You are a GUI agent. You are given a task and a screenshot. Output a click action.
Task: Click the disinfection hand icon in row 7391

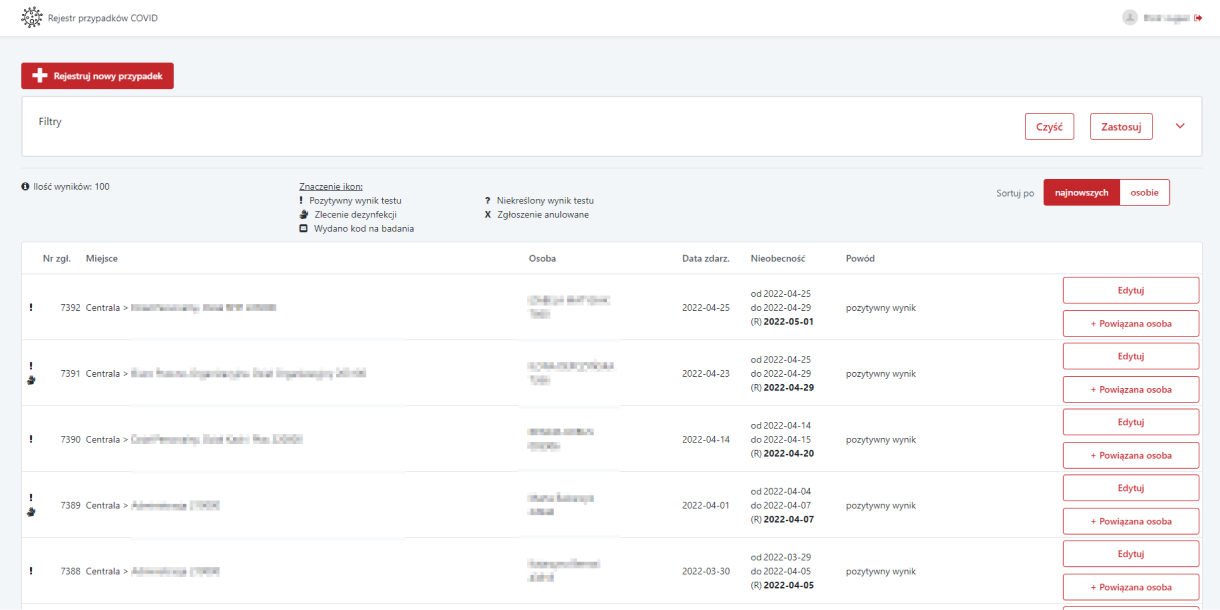(x=31, y=380)
